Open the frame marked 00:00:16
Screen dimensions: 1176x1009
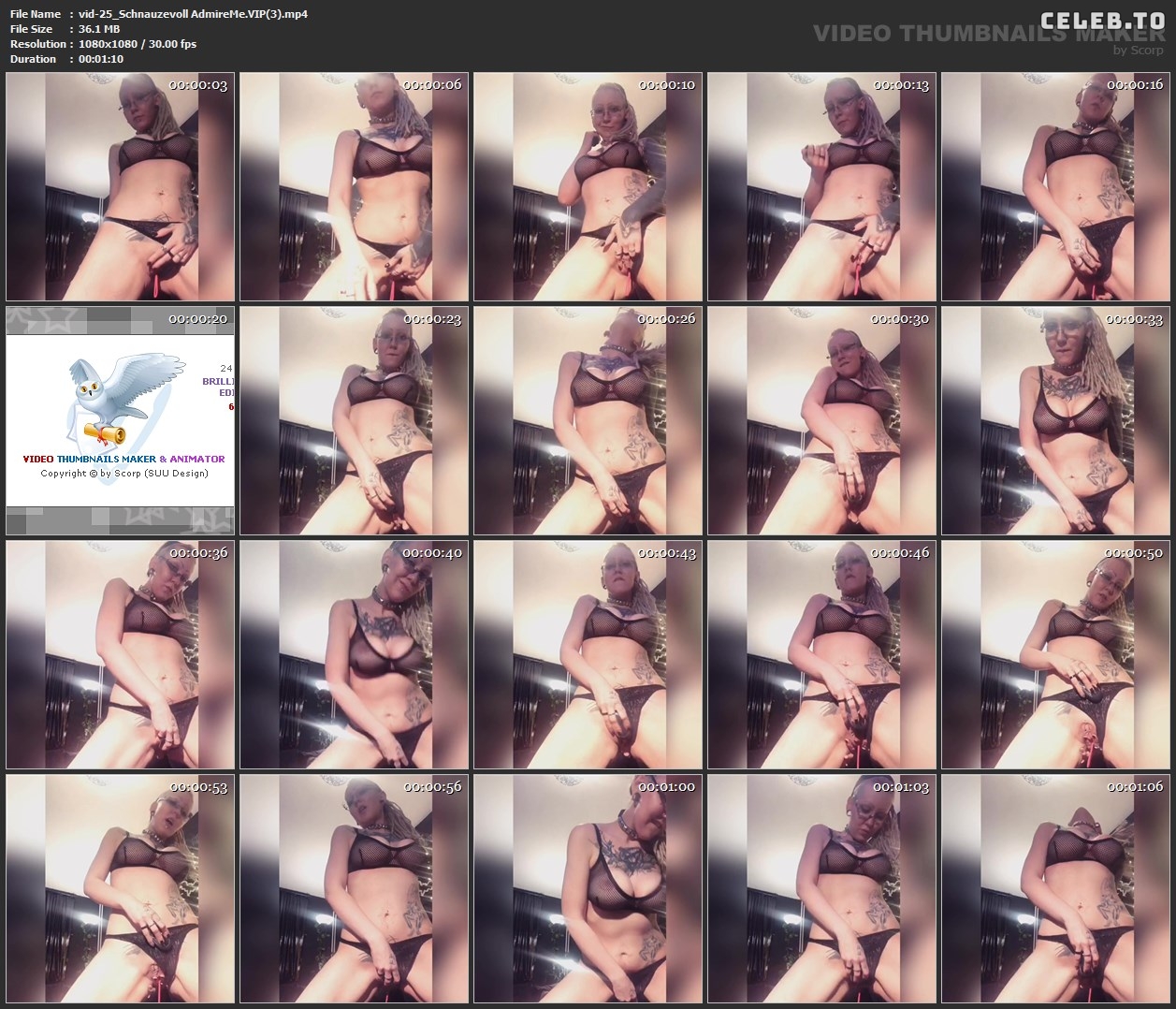(x=1055, y=187)
